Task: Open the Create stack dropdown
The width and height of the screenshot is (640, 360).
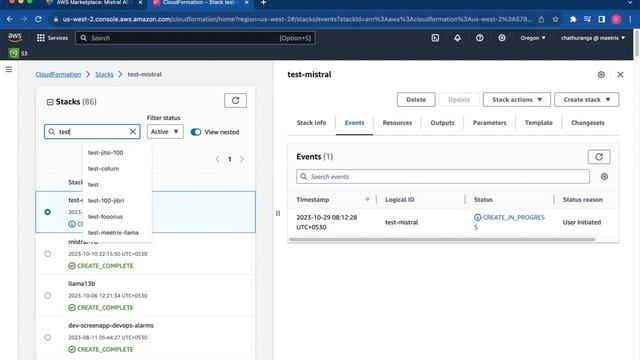Action: (587, 100)
